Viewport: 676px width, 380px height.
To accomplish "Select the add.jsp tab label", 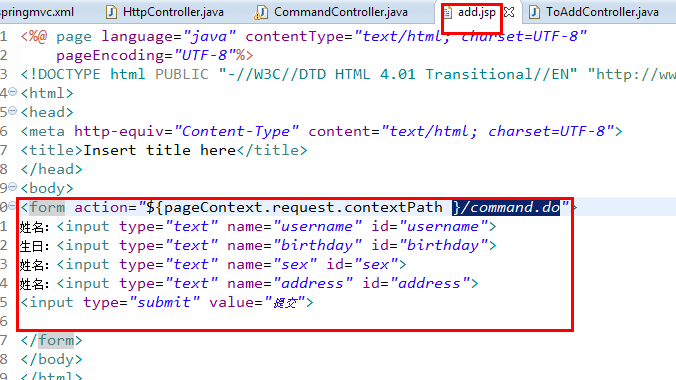I will tap(476, 12).
